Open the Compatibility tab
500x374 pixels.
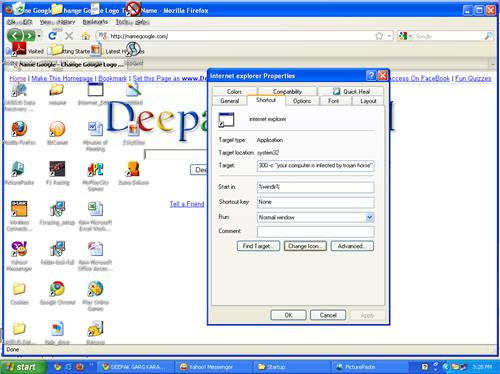[287, 91]
